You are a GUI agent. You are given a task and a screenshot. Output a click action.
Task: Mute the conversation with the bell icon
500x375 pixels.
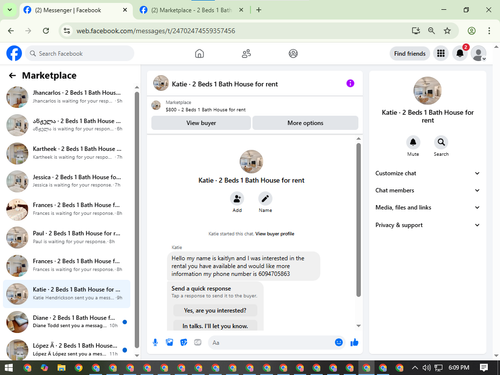413,142
